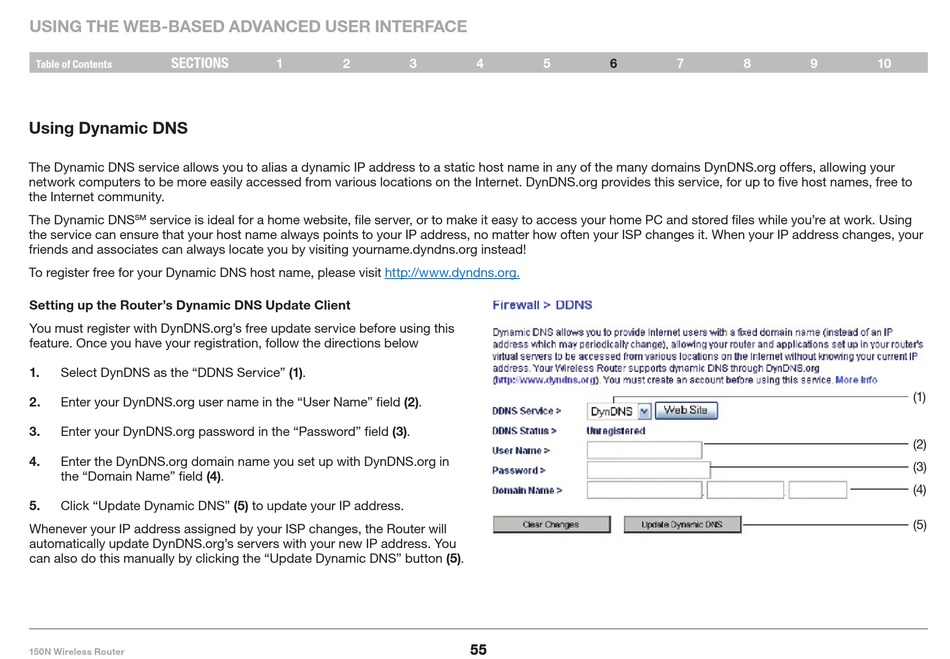Click the Unregistered DDNS status text
Viewport: 950px width, 659px height.
[x=616, y=431]
